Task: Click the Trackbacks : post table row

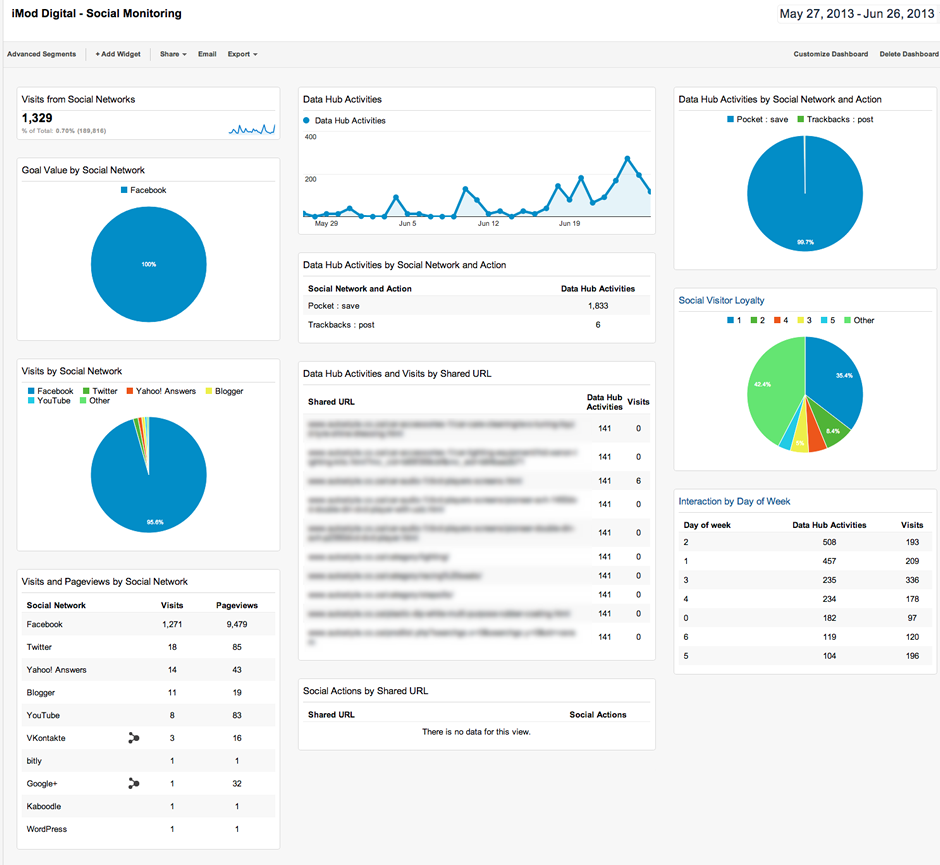Action: coord(477,325)
